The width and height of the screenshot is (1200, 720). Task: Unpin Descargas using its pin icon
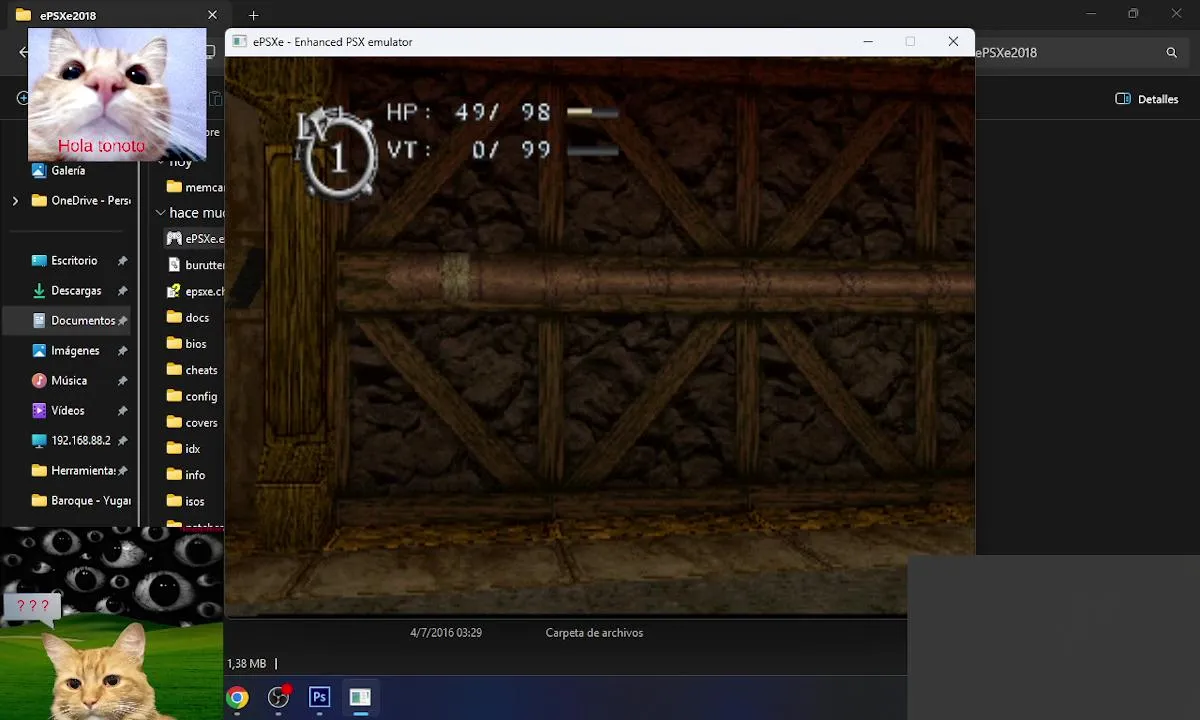[122, 291]
